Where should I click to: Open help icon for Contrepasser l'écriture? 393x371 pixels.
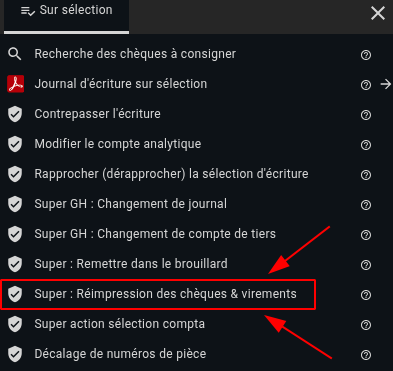pos(366,115)
